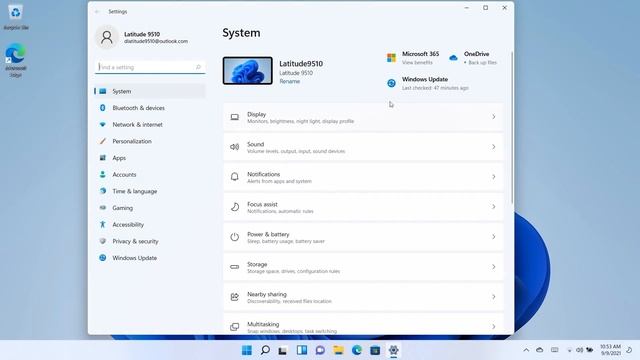Click the OneDrive cloud icon
The height and width of the screenshot is (360, 640).
(453, 58)
